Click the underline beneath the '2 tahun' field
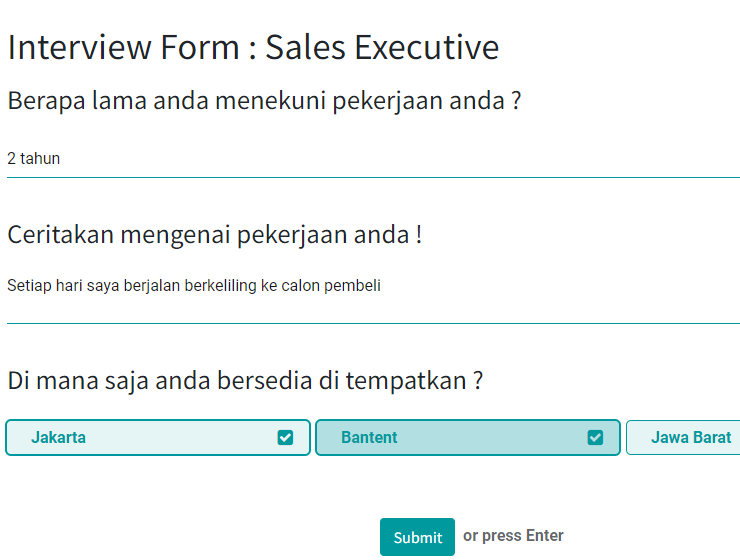The width and height of the screenshot is (740, 560). 373,177
